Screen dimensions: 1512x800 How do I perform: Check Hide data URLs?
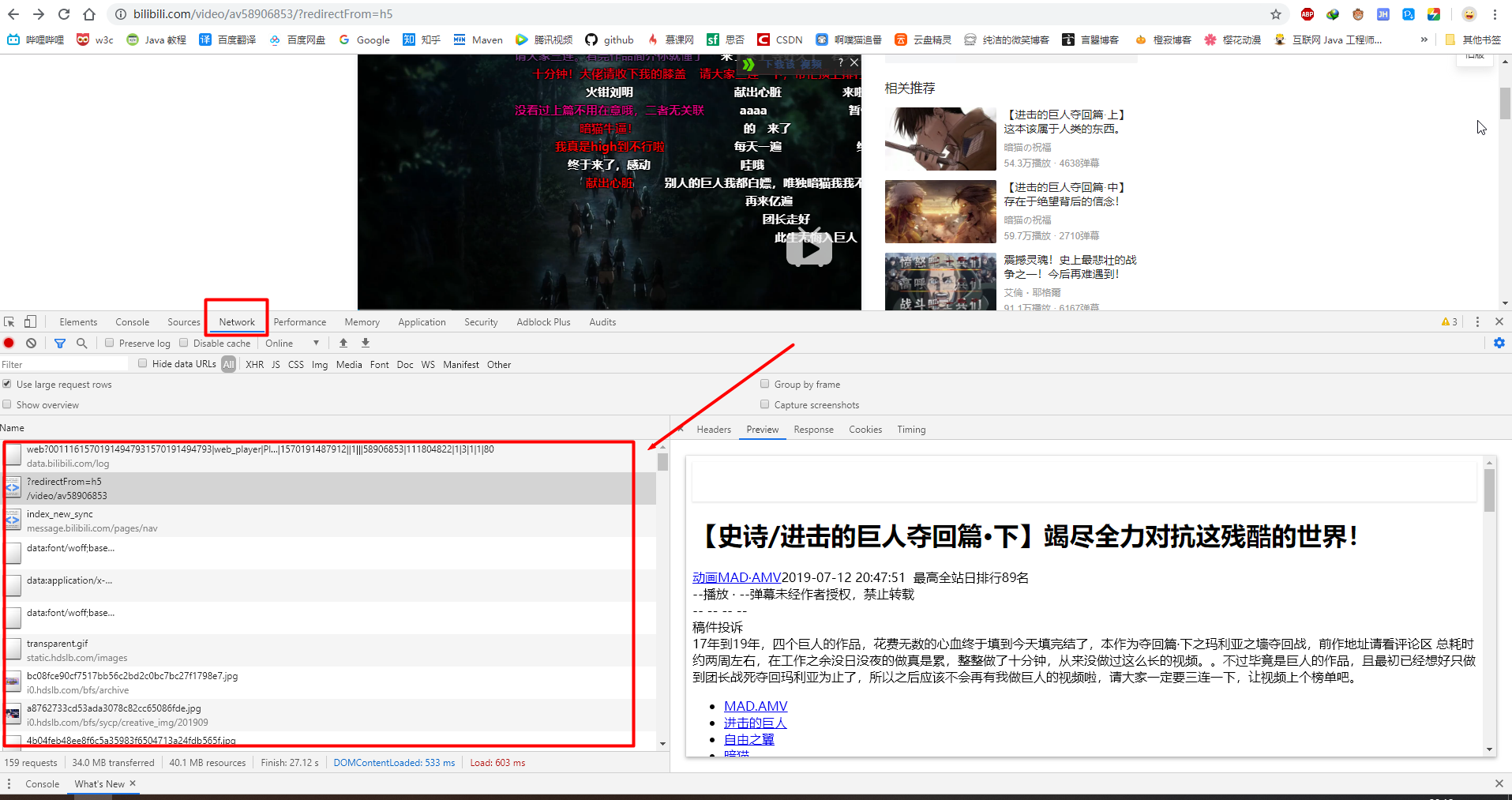click(x=143, y=363)
